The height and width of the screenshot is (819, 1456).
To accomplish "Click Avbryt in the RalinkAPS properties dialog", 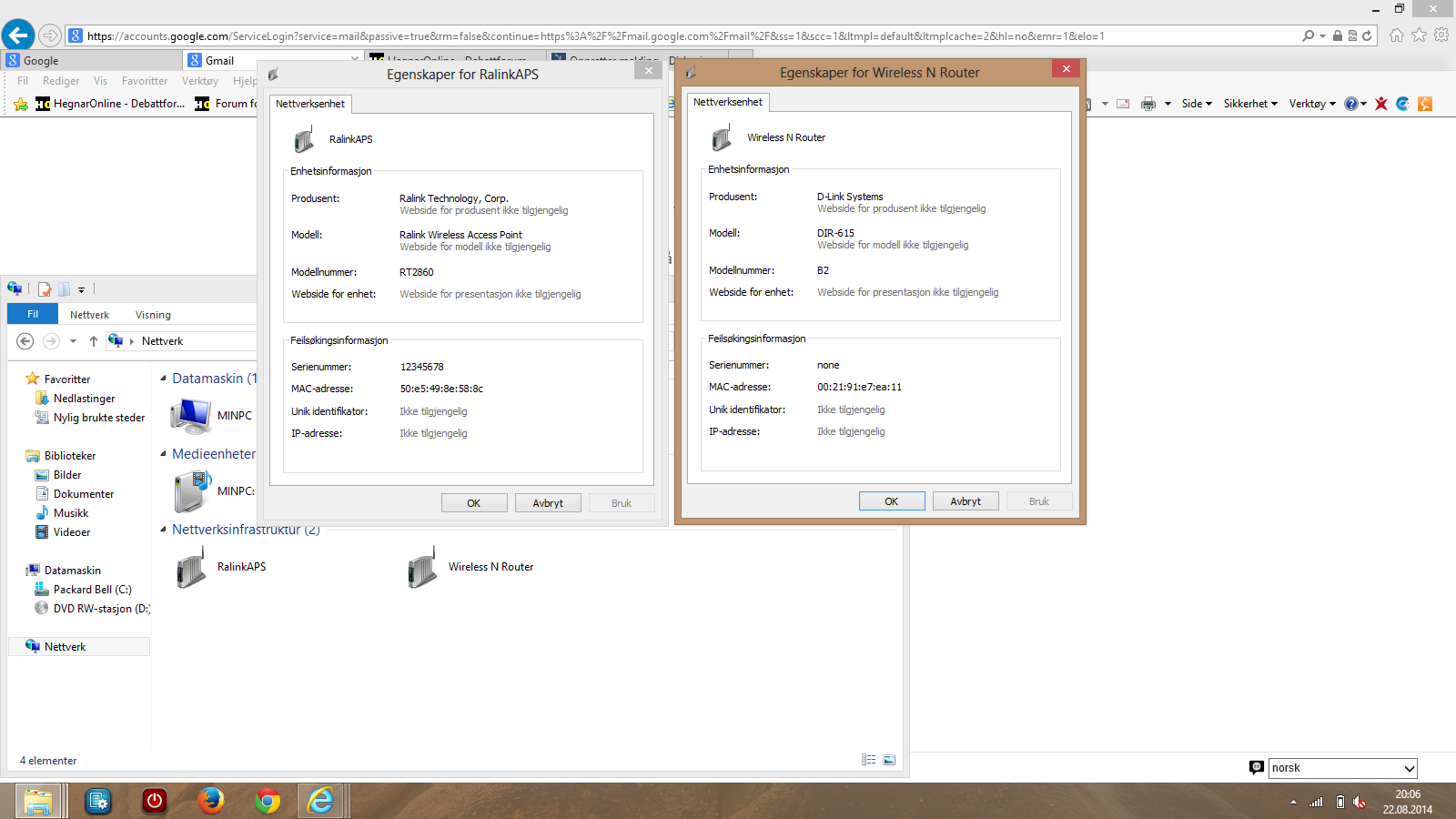I will [548, 503].
